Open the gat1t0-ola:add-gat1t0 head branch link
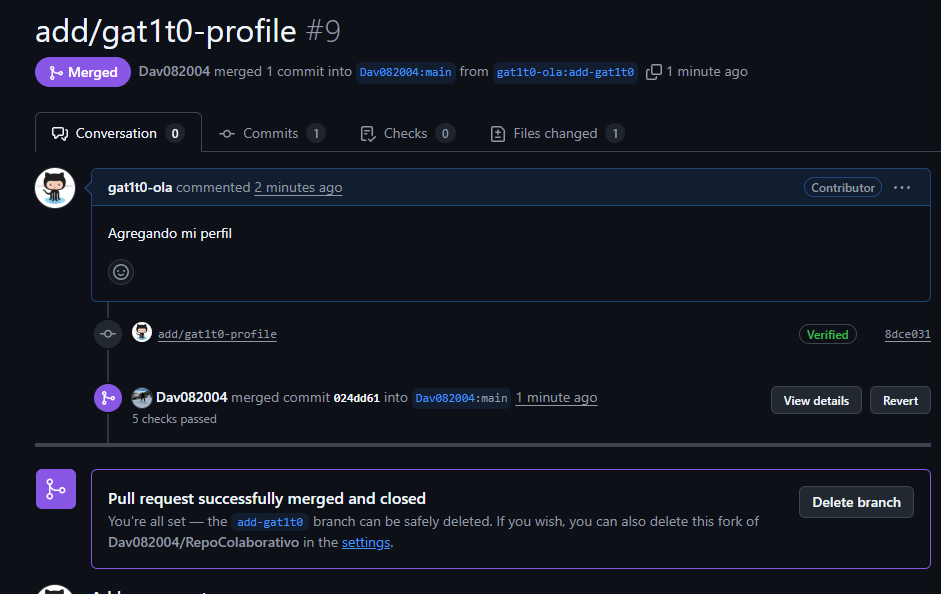Image resolution: width=941 pixels, height=594 pixels. coord(565,72)
